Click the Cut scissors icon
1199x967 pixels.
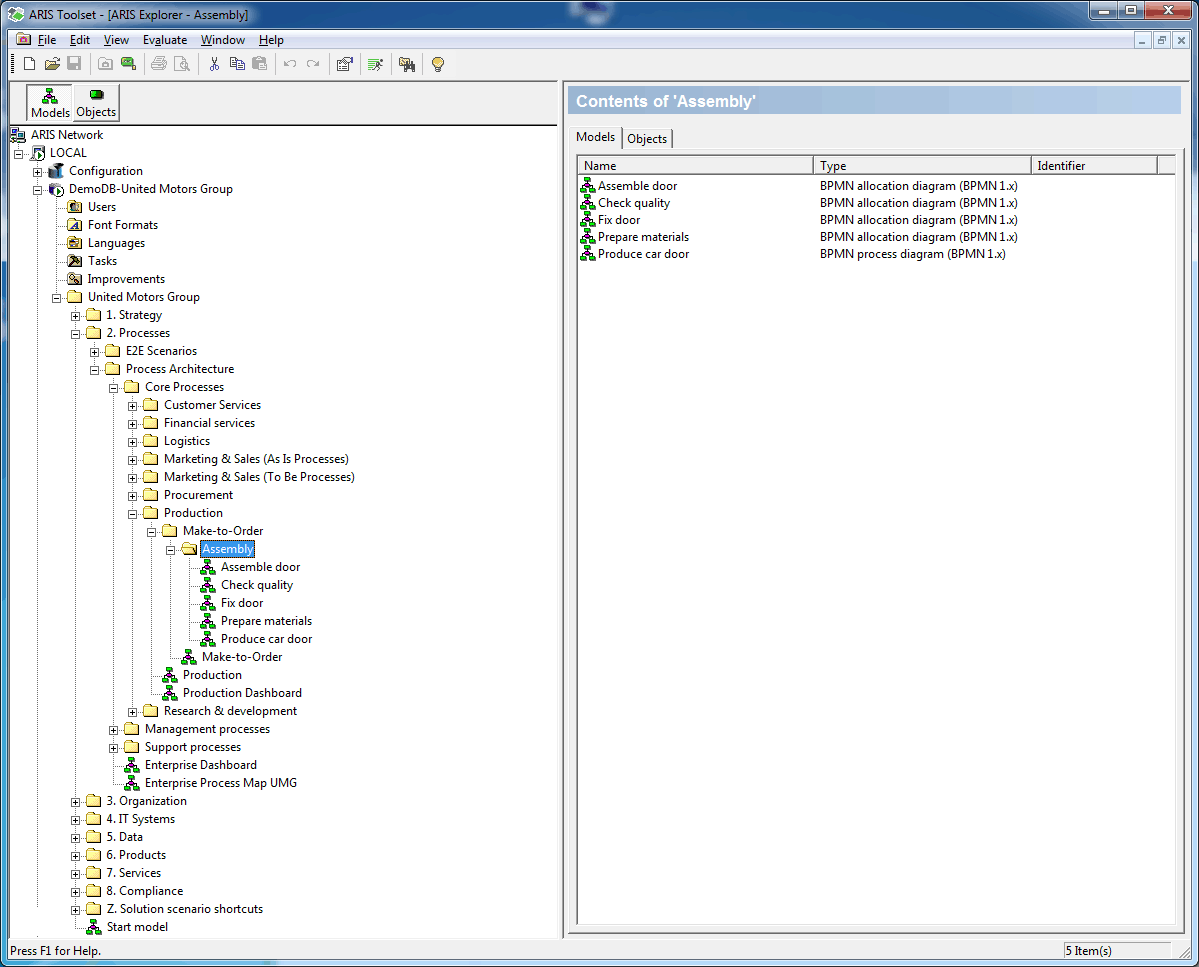(214, 64)
